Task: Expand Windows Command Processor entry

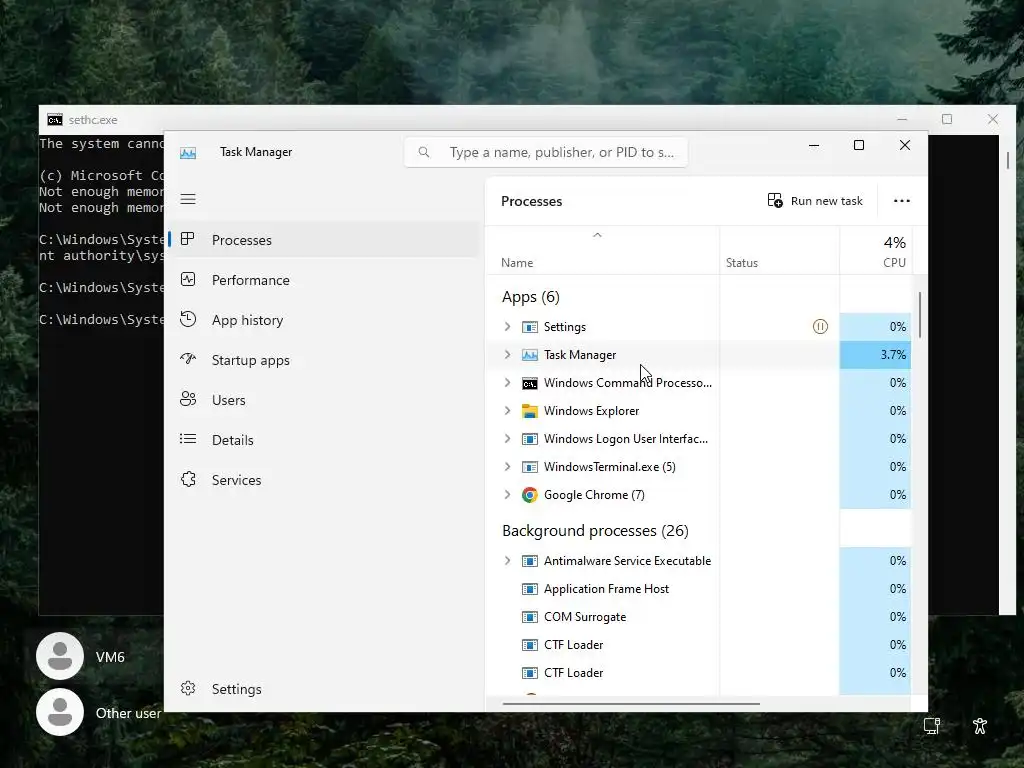Action: click(507, 383)
